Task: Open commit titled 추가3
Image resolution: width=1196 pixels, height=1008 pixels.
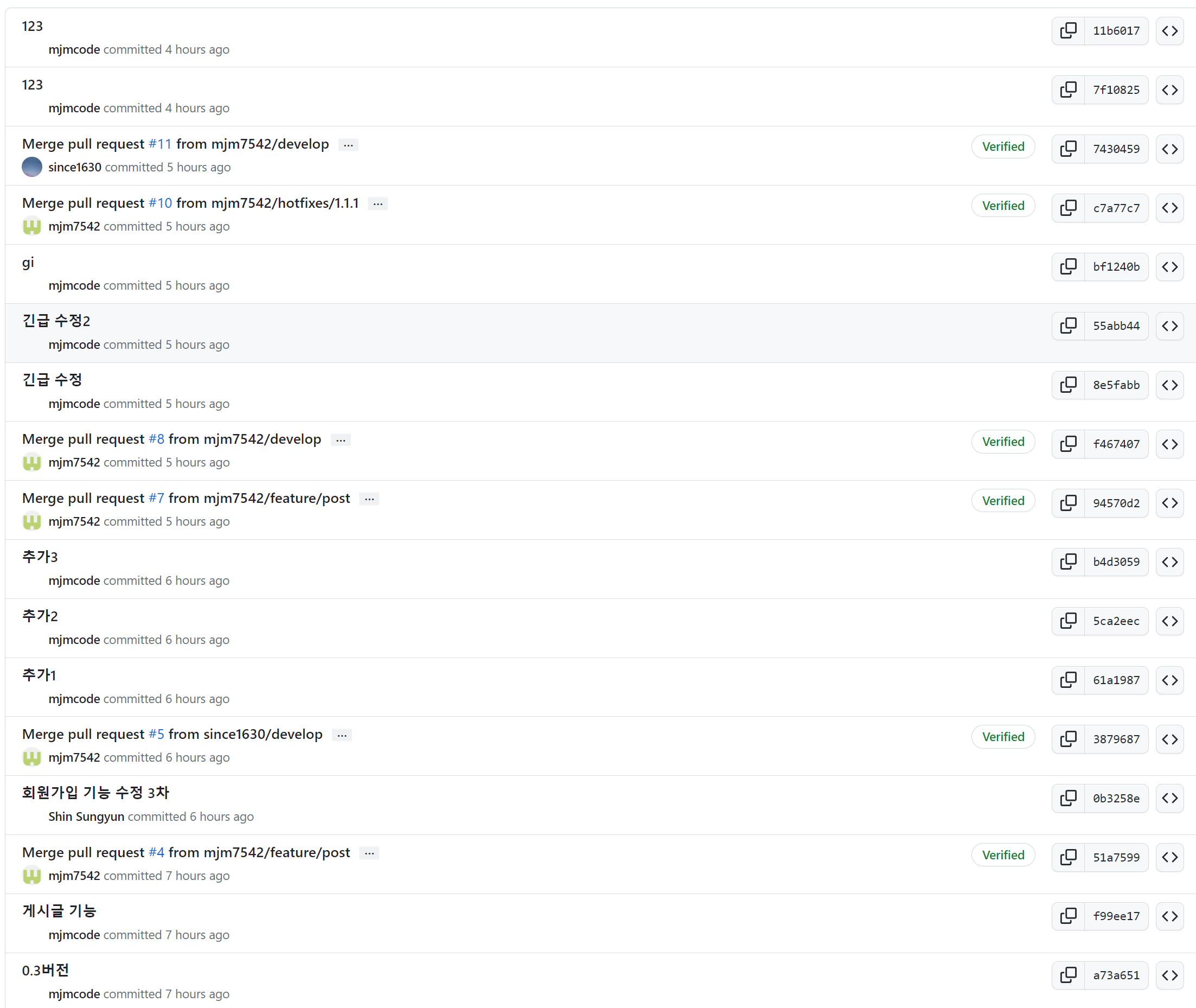Action: [40, 557]
